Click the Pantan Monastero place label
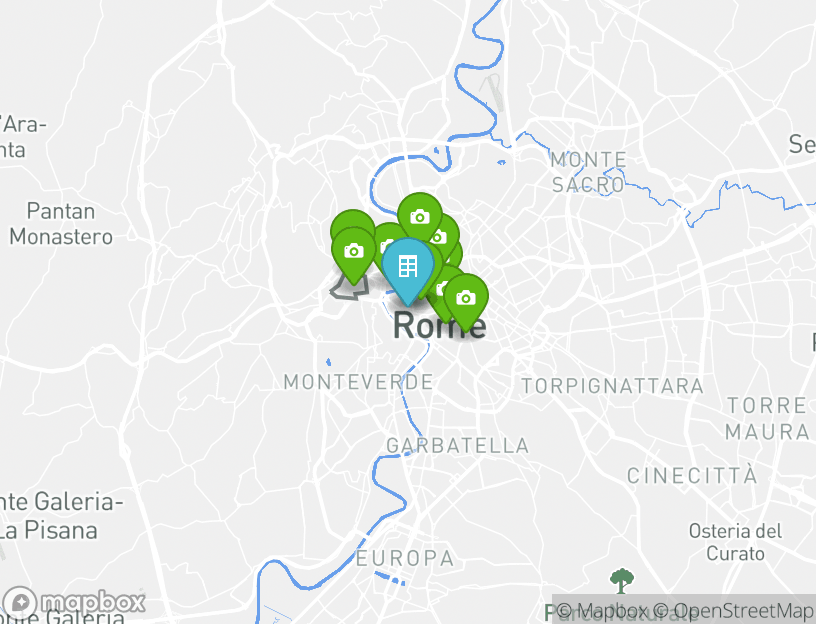 (x=61, y=224)
